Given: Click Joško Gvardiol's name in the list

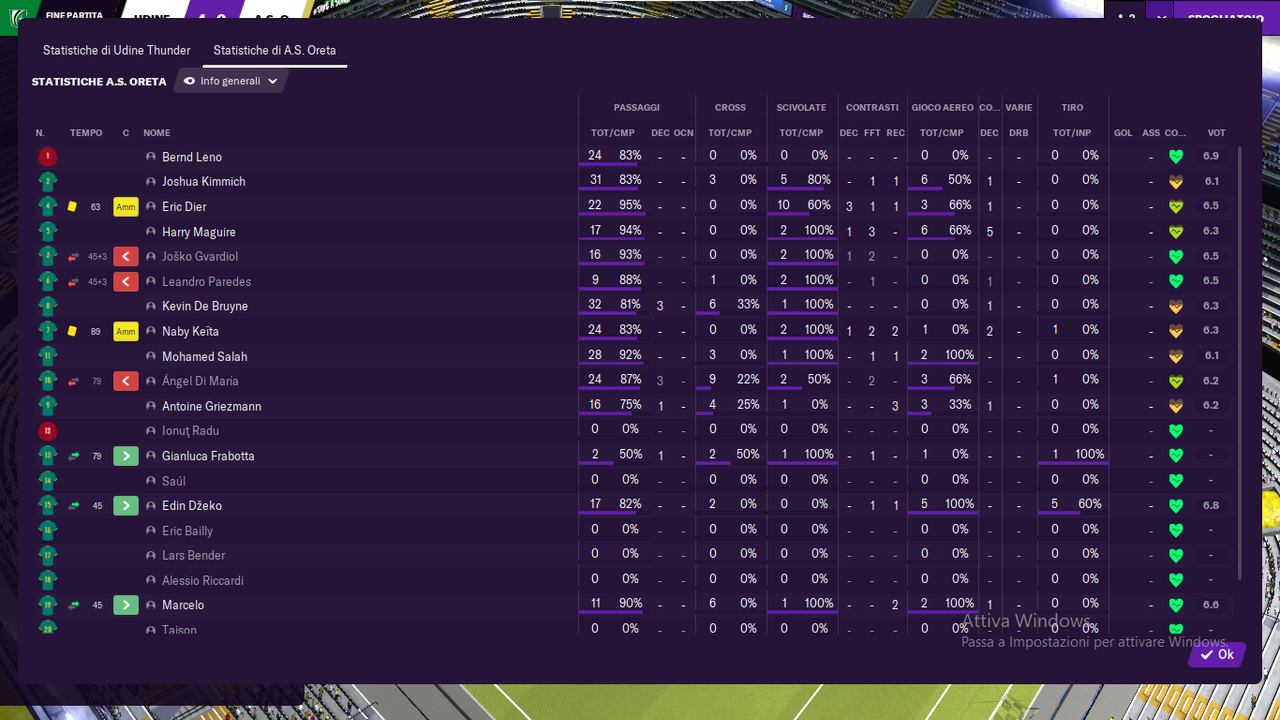Looking at the screenshot, I should pyautogui.click(x=200, y=257).
